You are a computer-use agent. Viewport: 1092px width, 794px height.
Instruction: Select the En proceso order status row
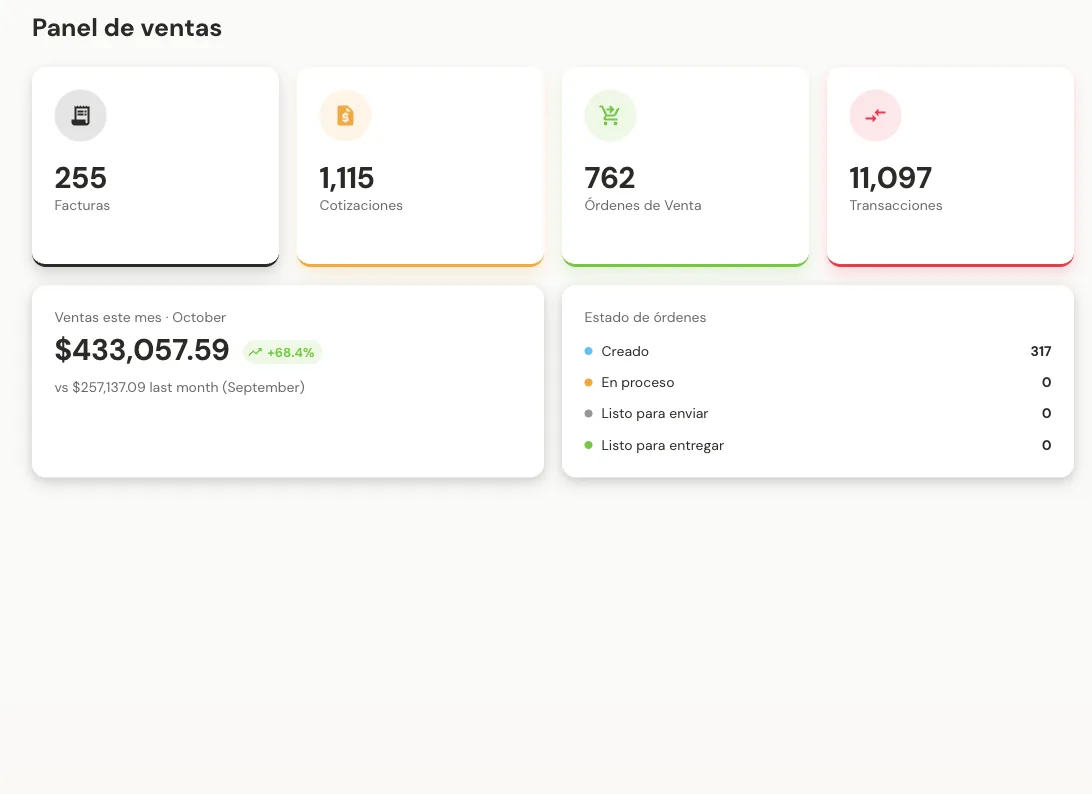pyautogui.click(x=818, y=382)
